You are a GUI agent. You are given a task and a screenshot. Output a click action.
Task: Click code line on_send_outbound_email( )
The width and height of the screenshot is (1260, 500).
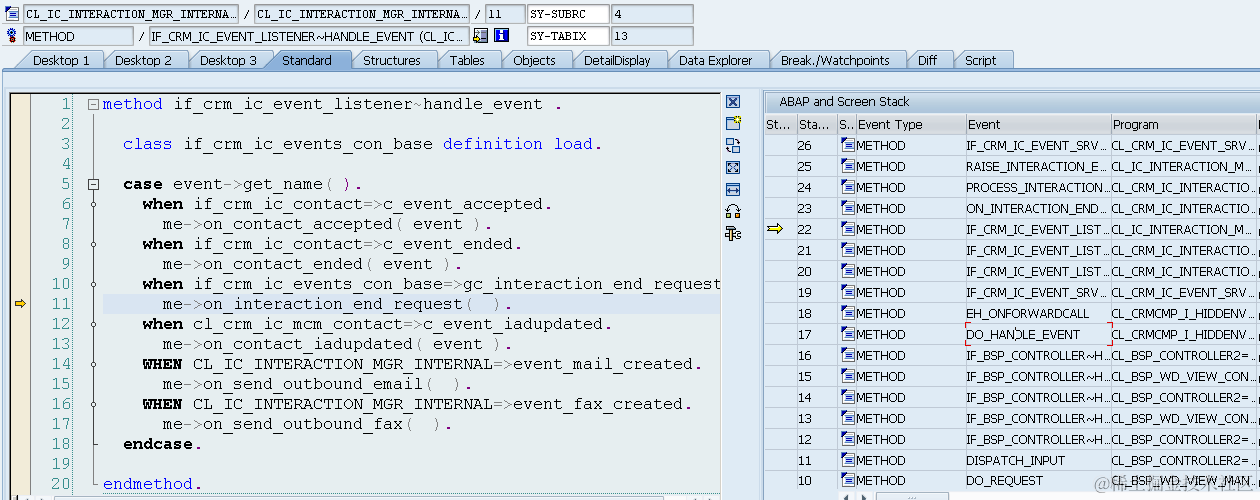pyautogui.click(x=316, y=384)
